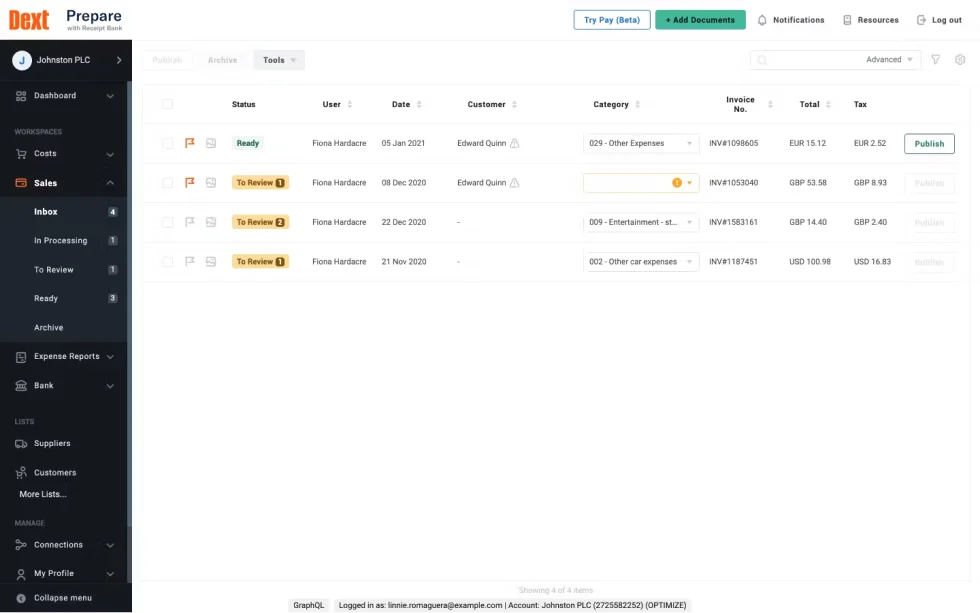Screen dimensions: 980x613
Task: Tick the checkbox on the Ready invoice row
Action: (x=167, y=142)
